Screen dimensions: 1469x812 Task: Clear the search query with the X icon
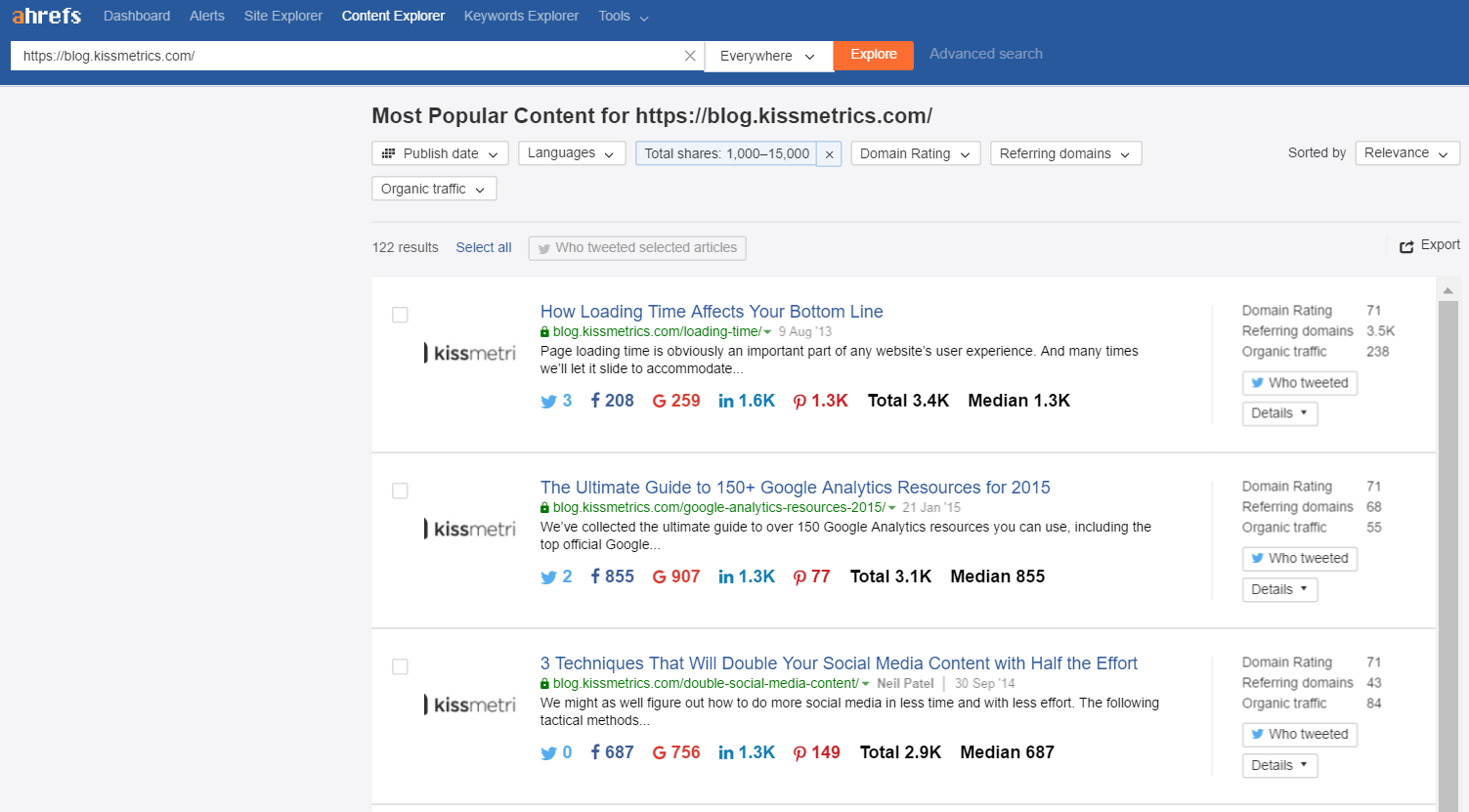click(x=690, y=55)
